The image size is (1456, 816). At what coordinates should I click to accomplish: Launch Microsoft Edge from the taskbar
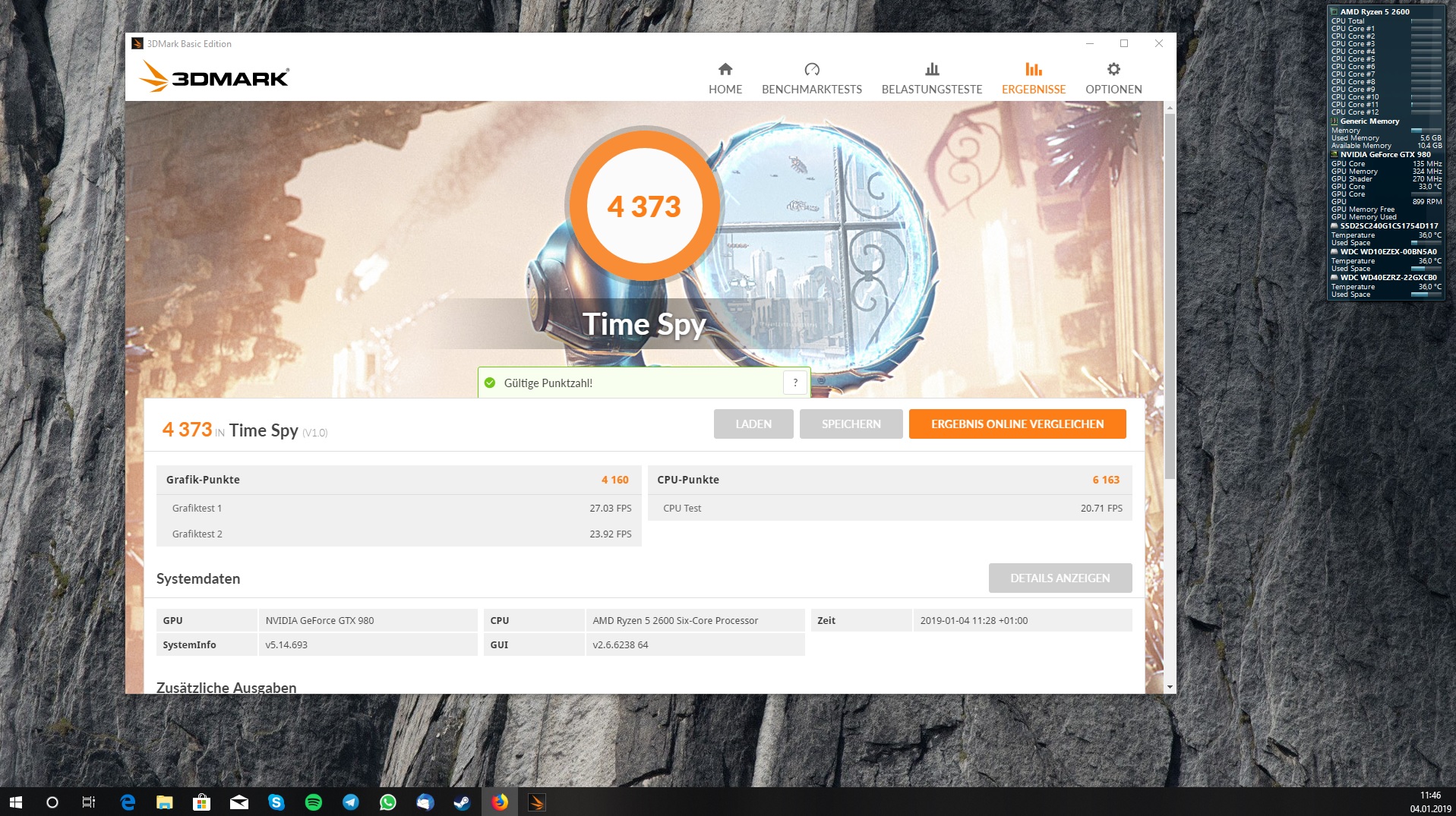pyautogui.click(x=128, y=802)
